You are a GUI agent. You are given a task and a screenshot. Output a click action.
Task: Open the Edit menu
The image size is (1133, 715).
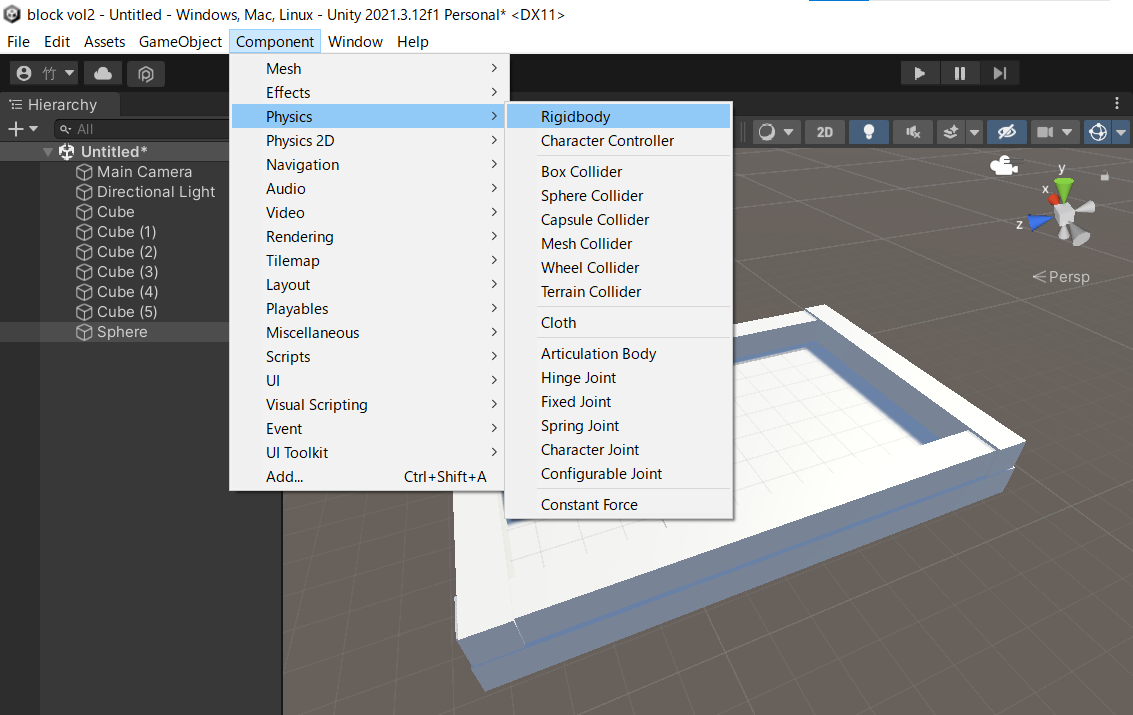(x=57, y=42)
